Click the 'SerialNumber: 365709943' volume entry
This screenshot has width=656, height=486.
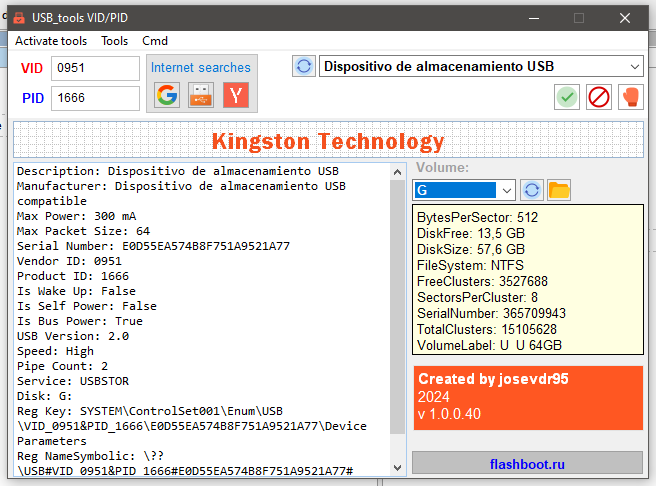click(x=491, y=313)
